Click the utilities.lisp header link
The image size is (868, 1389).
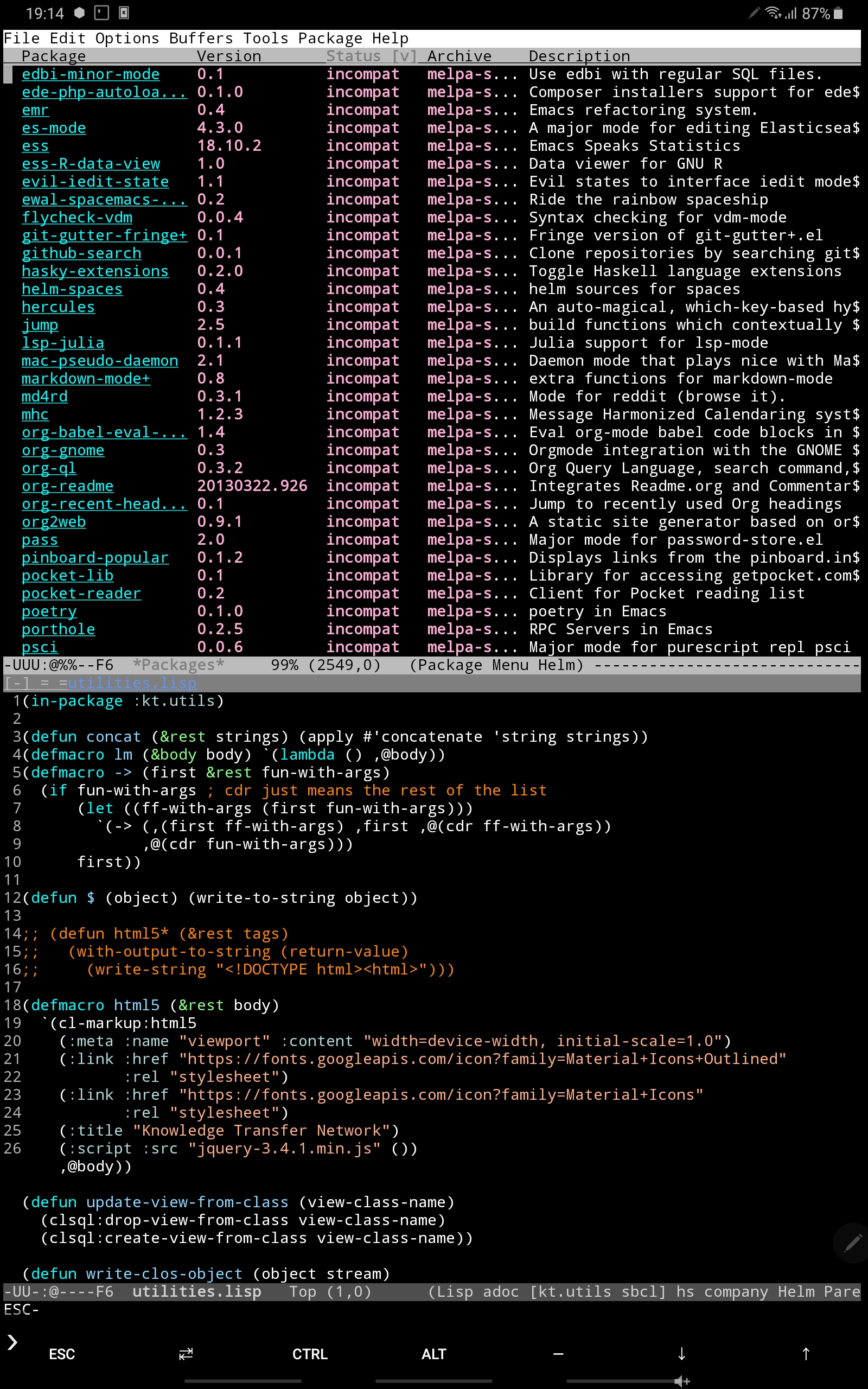[131, 683]
